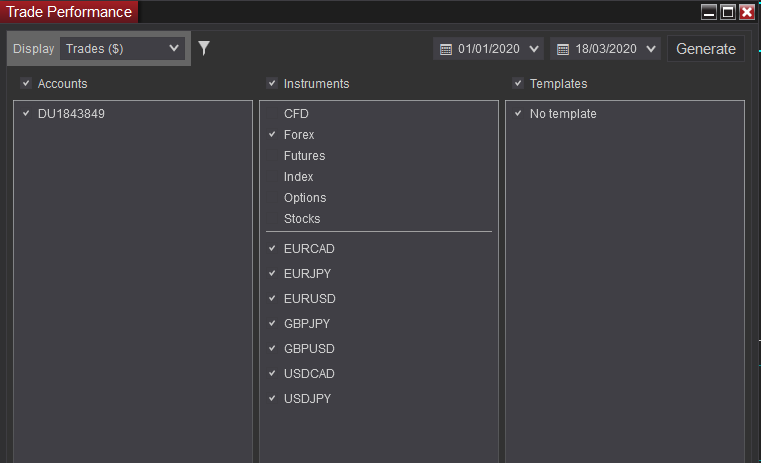
Task: Click the Generate button
Action: click(x=706, y=49)
